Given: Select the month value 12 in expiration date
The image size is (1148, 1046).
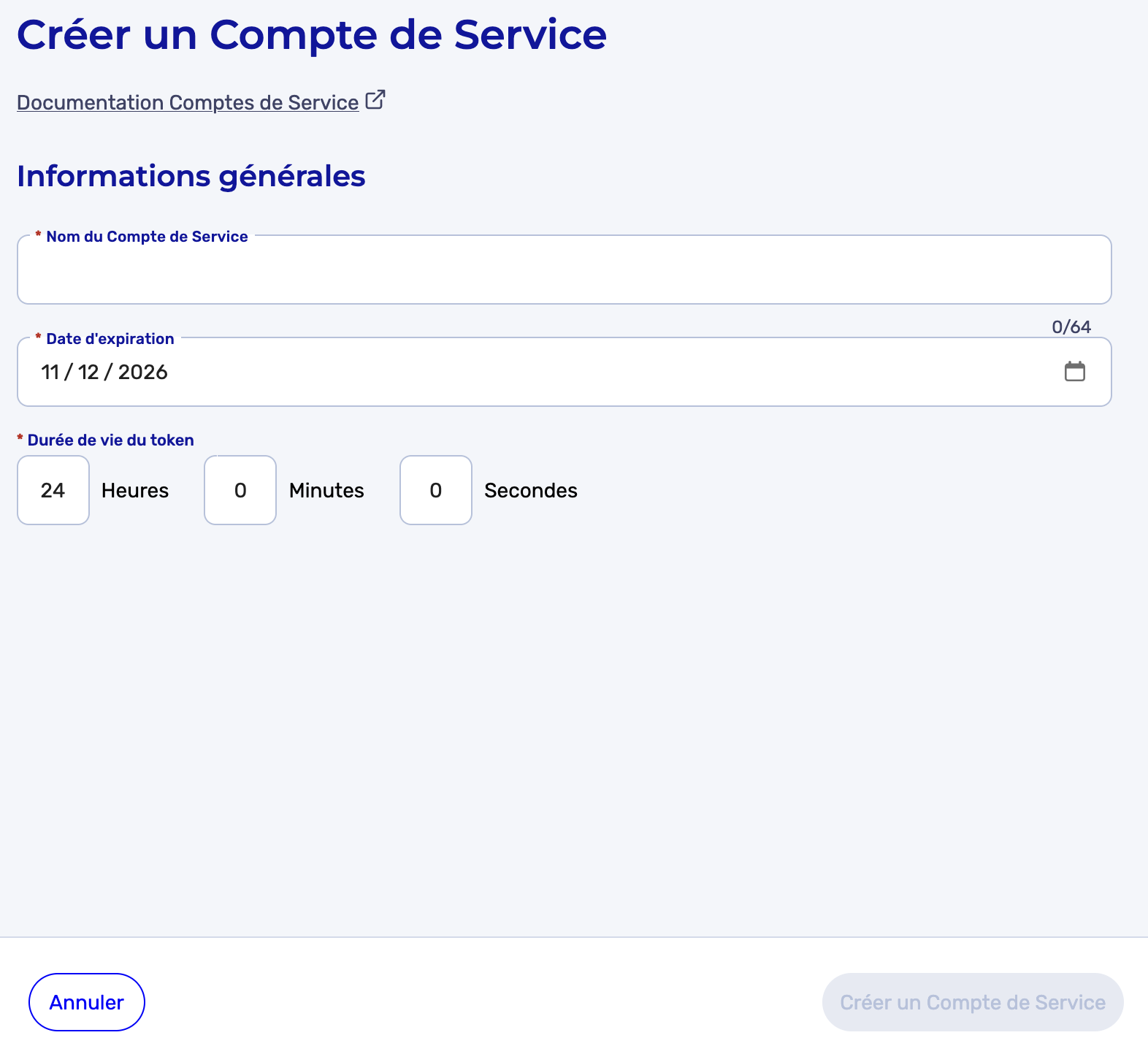Looking at the screenshot, I should coord(88,373).
